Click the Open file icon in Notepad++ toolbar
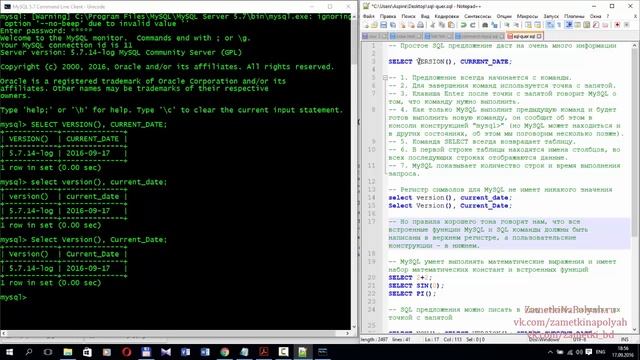The height and width of the screenshot is (360, 640). pos(374,25)
